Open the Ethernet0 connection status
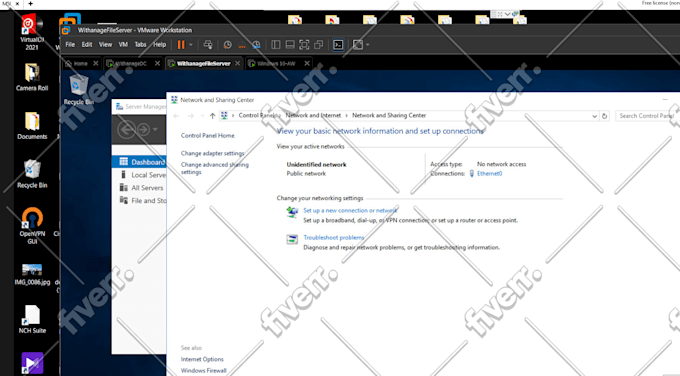This screenshot has height=376, width=680. [489, 173]
